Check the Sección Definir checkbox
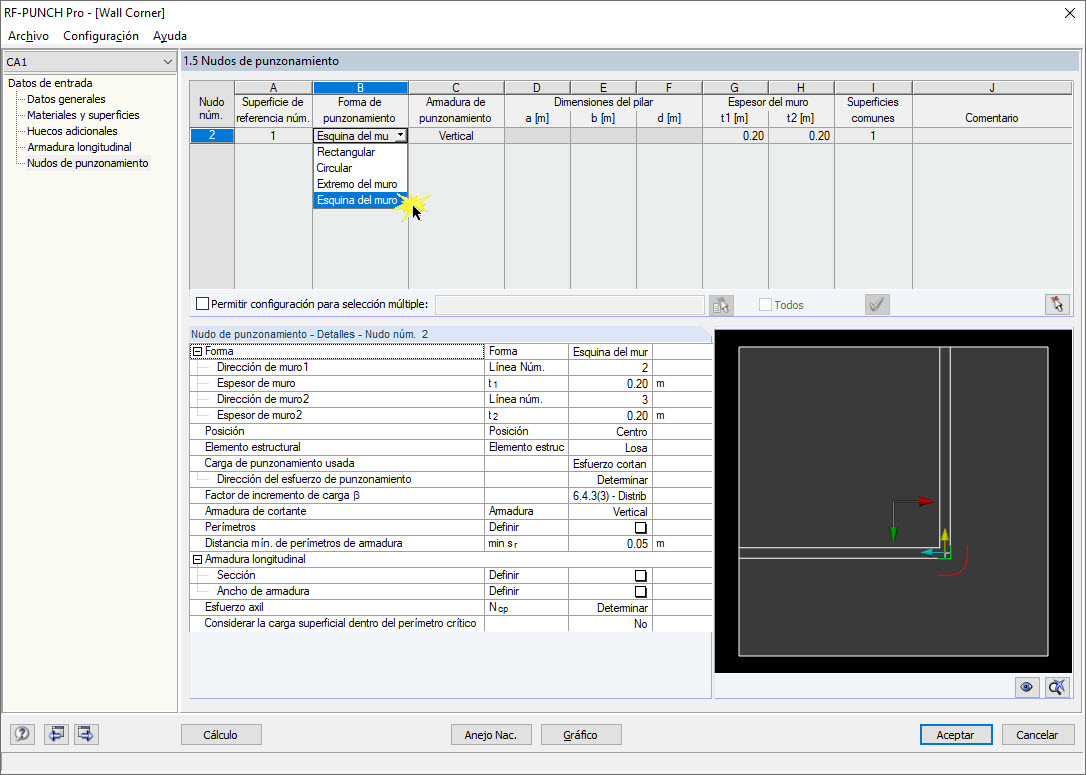This screenshot has height=775, width=1086. coord(641,576)
